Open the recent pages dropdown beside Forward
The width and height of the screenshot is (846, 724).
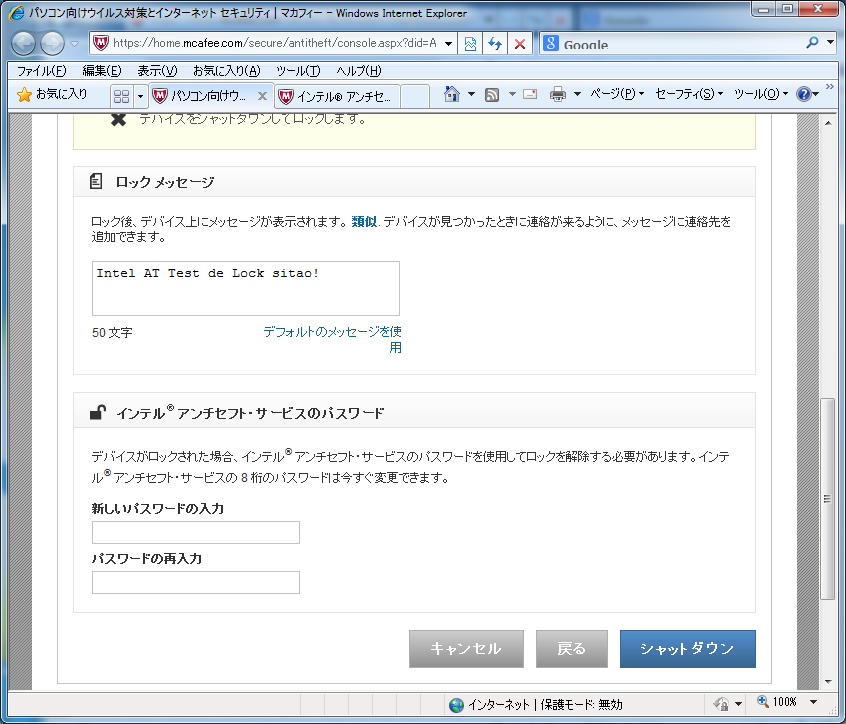point(74,43)
